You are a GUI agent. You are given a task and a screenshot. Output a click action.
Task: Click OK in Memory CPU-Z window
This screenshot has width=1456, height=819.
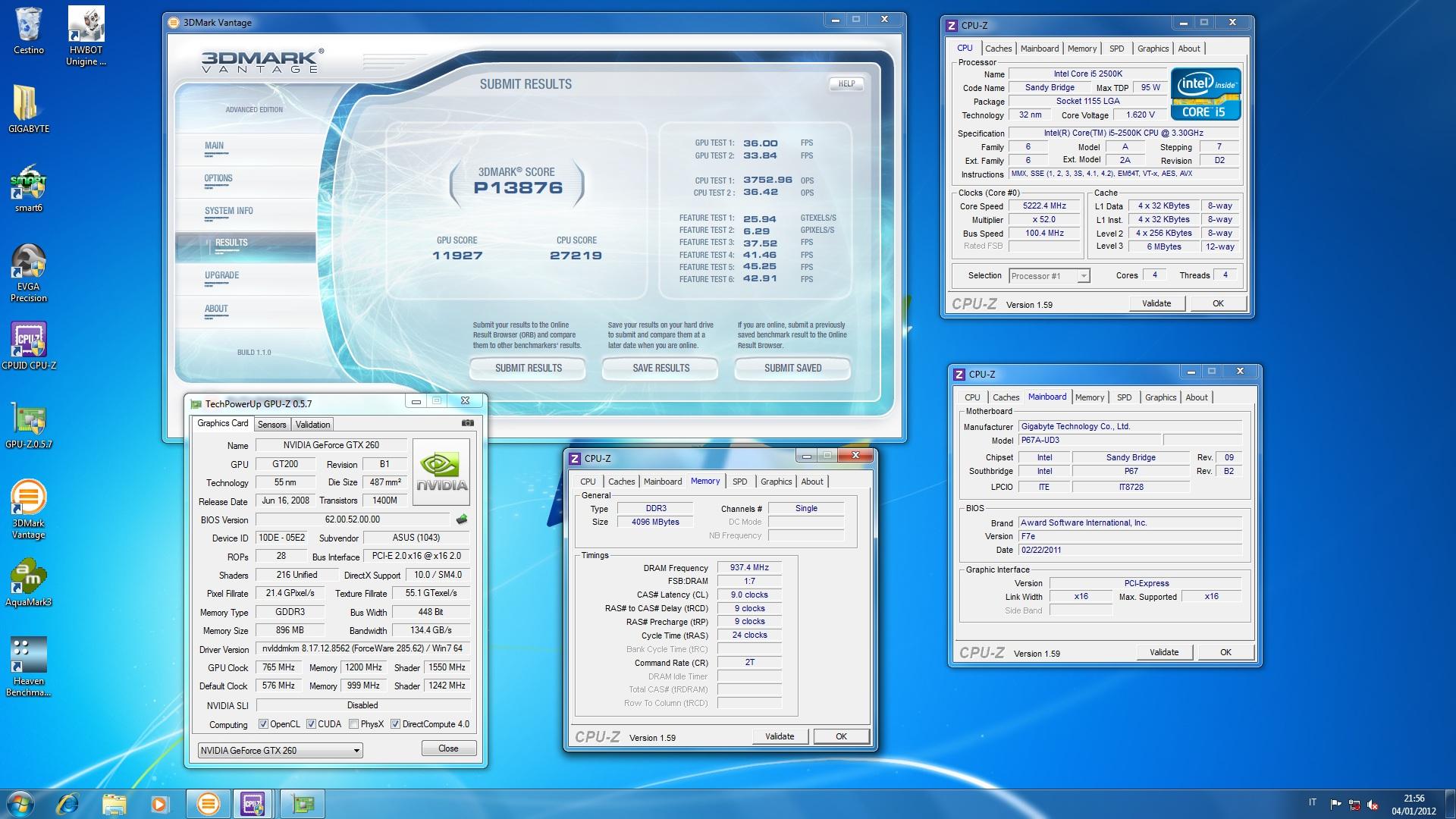coord(841,736)
